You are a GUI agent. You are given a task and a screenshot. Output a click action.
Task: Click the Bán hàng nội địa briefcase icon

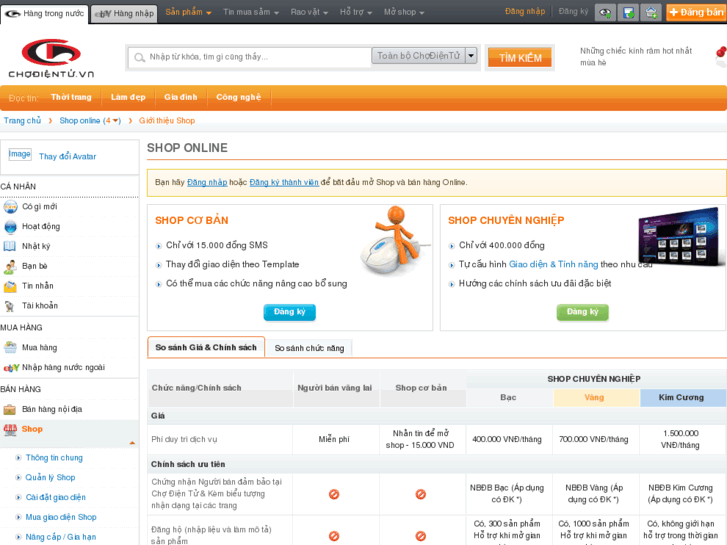(10, 410)
